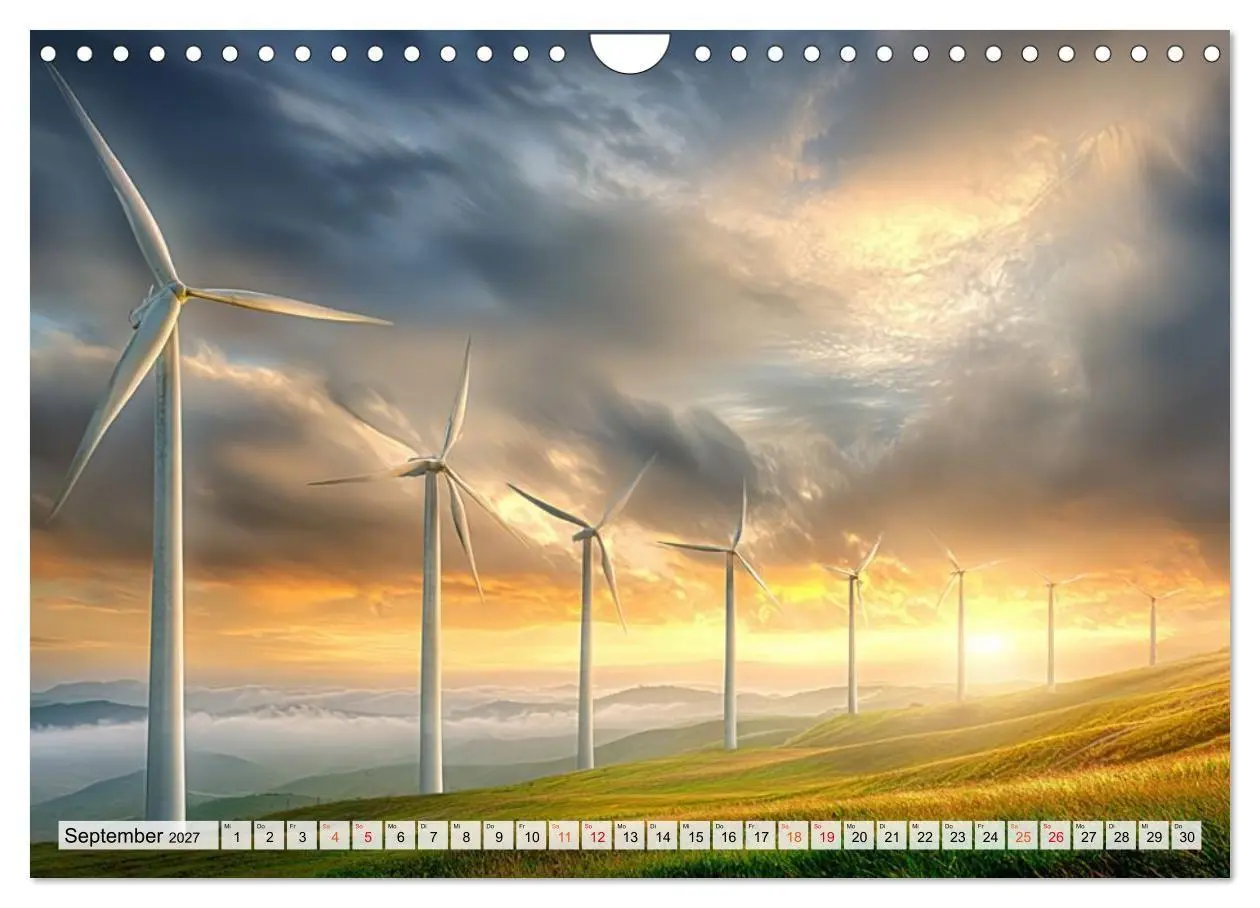This screenshot has width=1260, height=908.
Task: Select day 13 (Mo) in the calendar strip
Action: pyautogui.click(x=629, y=836)
